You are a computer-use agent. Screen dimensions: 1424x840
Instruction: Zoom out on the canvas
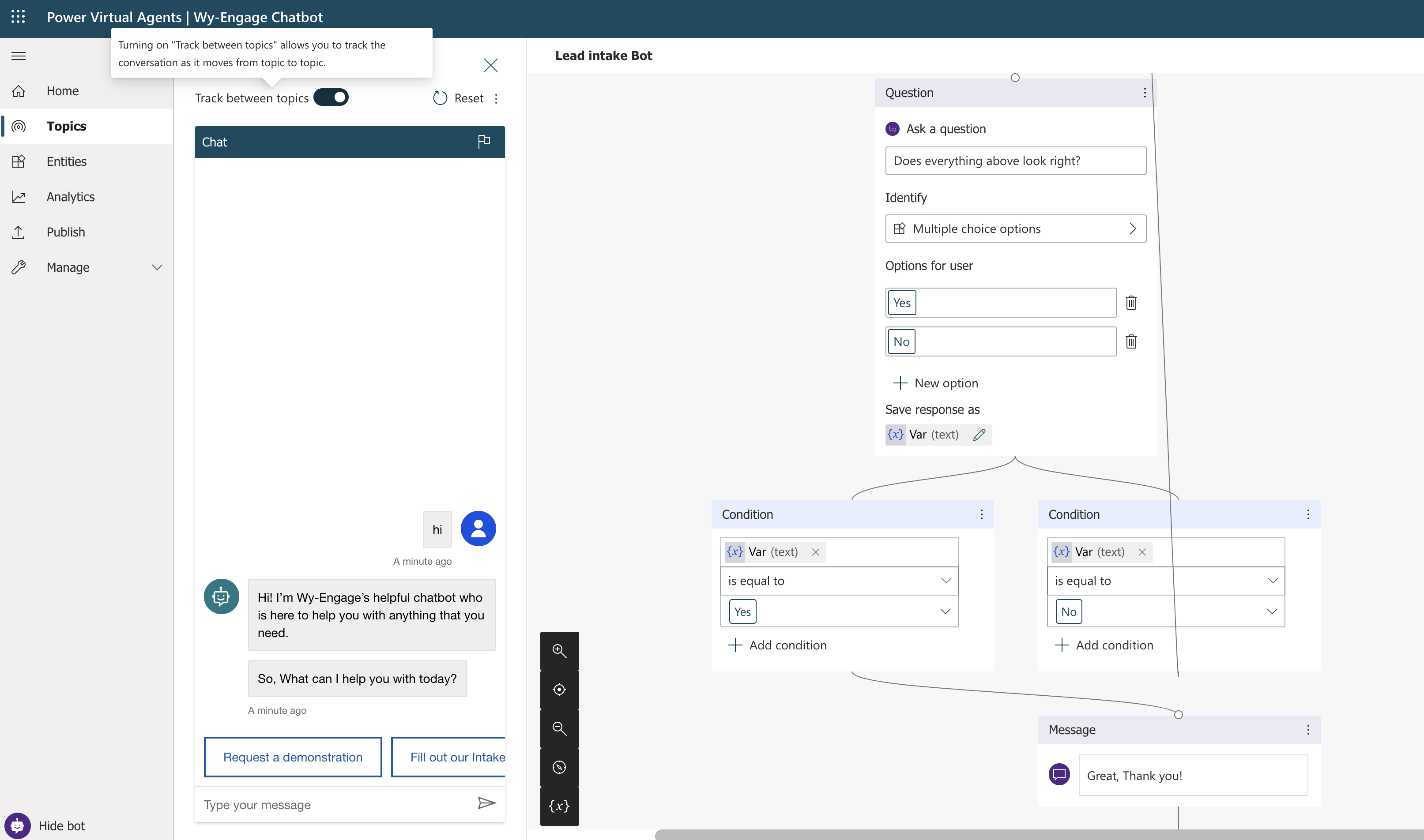[x=559, y=728]
